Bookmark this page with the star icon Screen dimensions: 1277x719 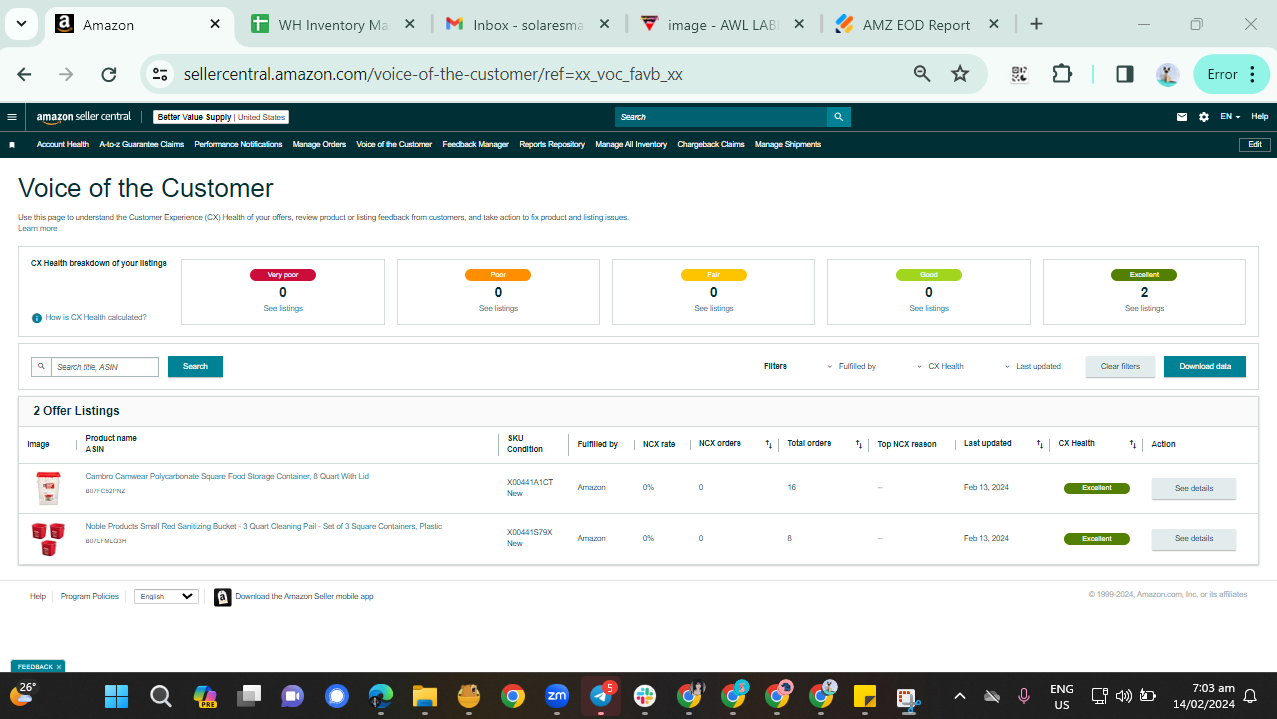click(960, 74)
